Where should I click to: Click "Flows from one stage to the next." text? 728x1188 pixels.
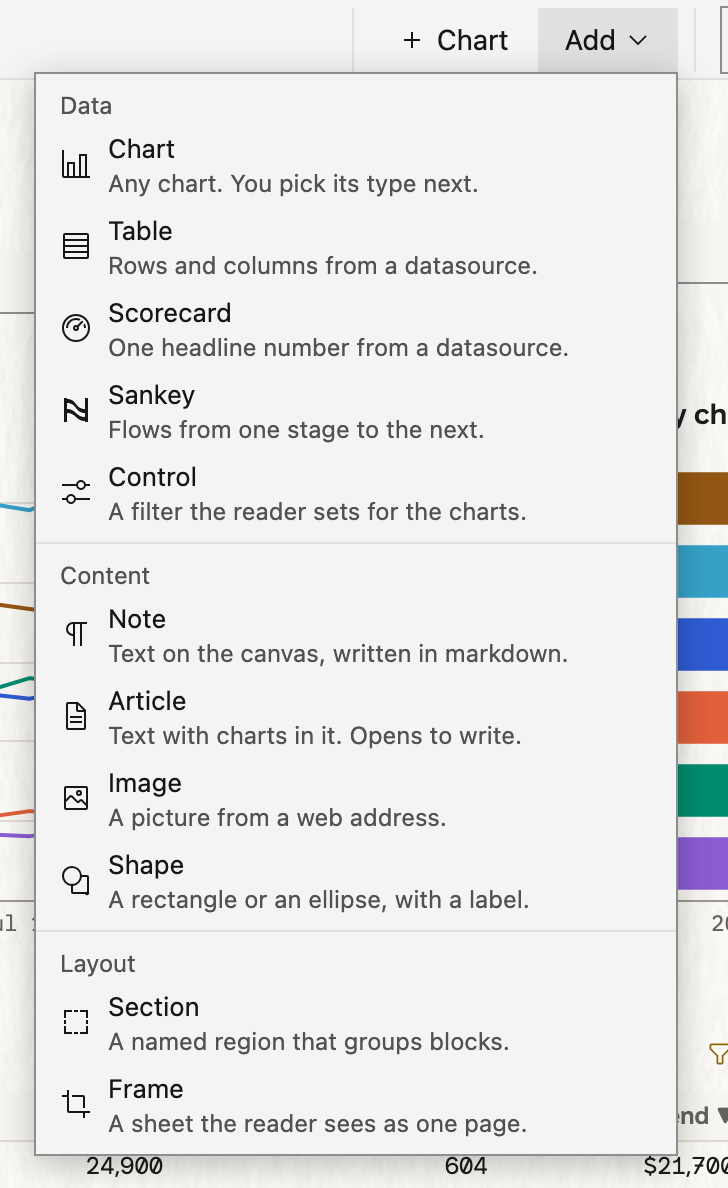[x=296, y=430]
